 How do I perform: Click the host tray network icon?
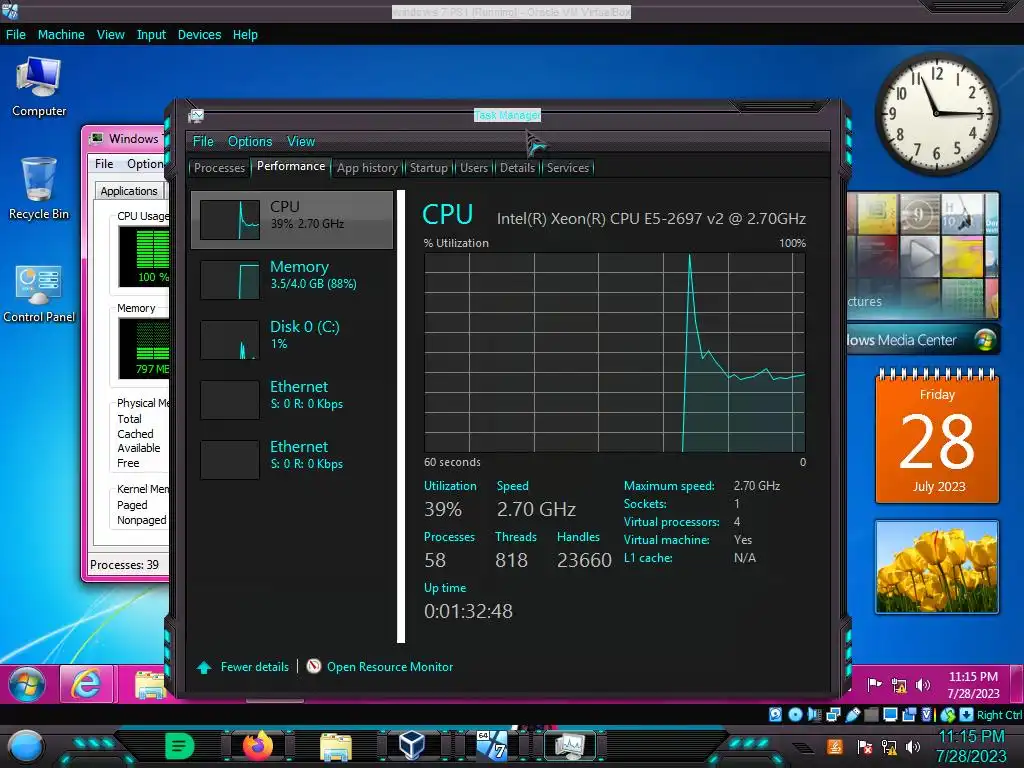[x=889, y=746]
